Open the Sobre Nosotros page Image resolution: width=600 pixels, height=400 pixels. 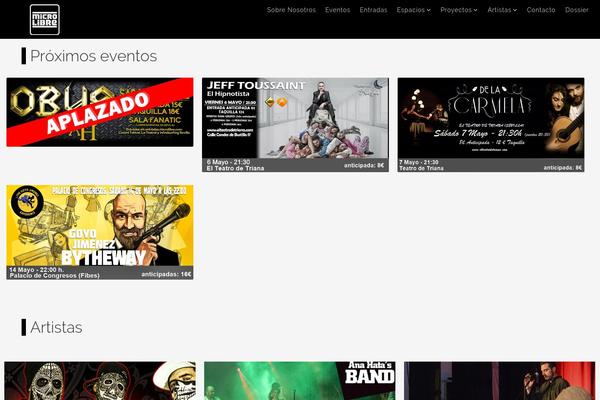291,10
